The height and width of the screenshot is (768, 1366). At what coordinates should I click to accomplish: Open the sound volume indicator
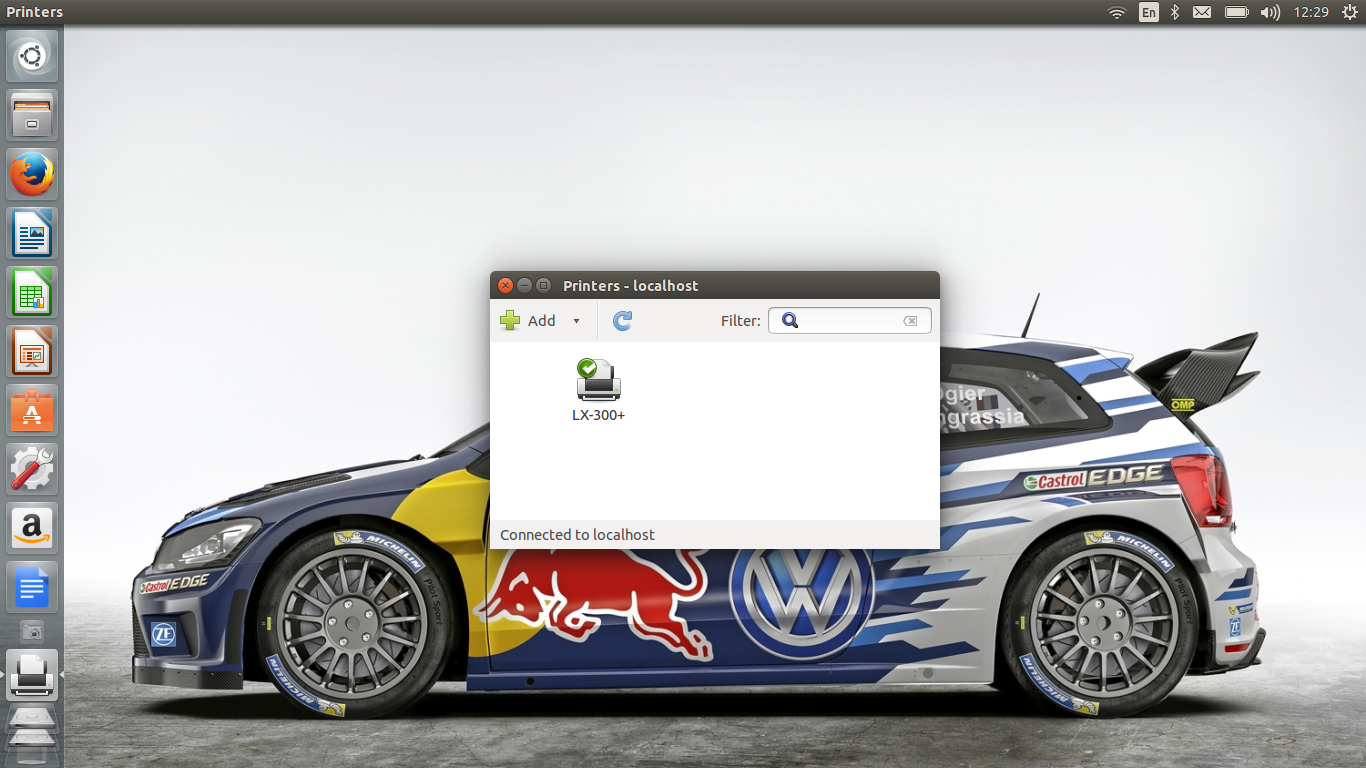(1270, 12)
